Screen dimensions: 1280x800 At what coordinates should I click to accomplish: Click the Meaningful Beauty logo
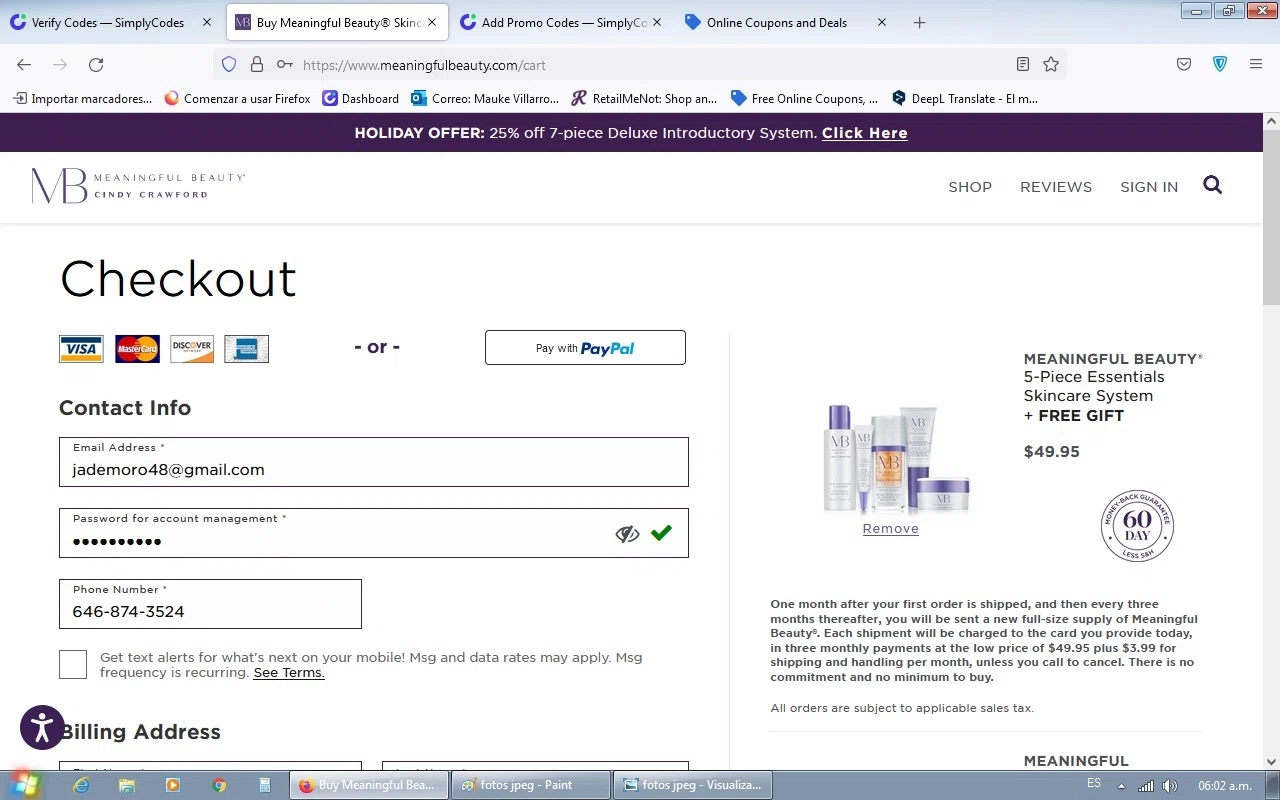pos(138,186)
